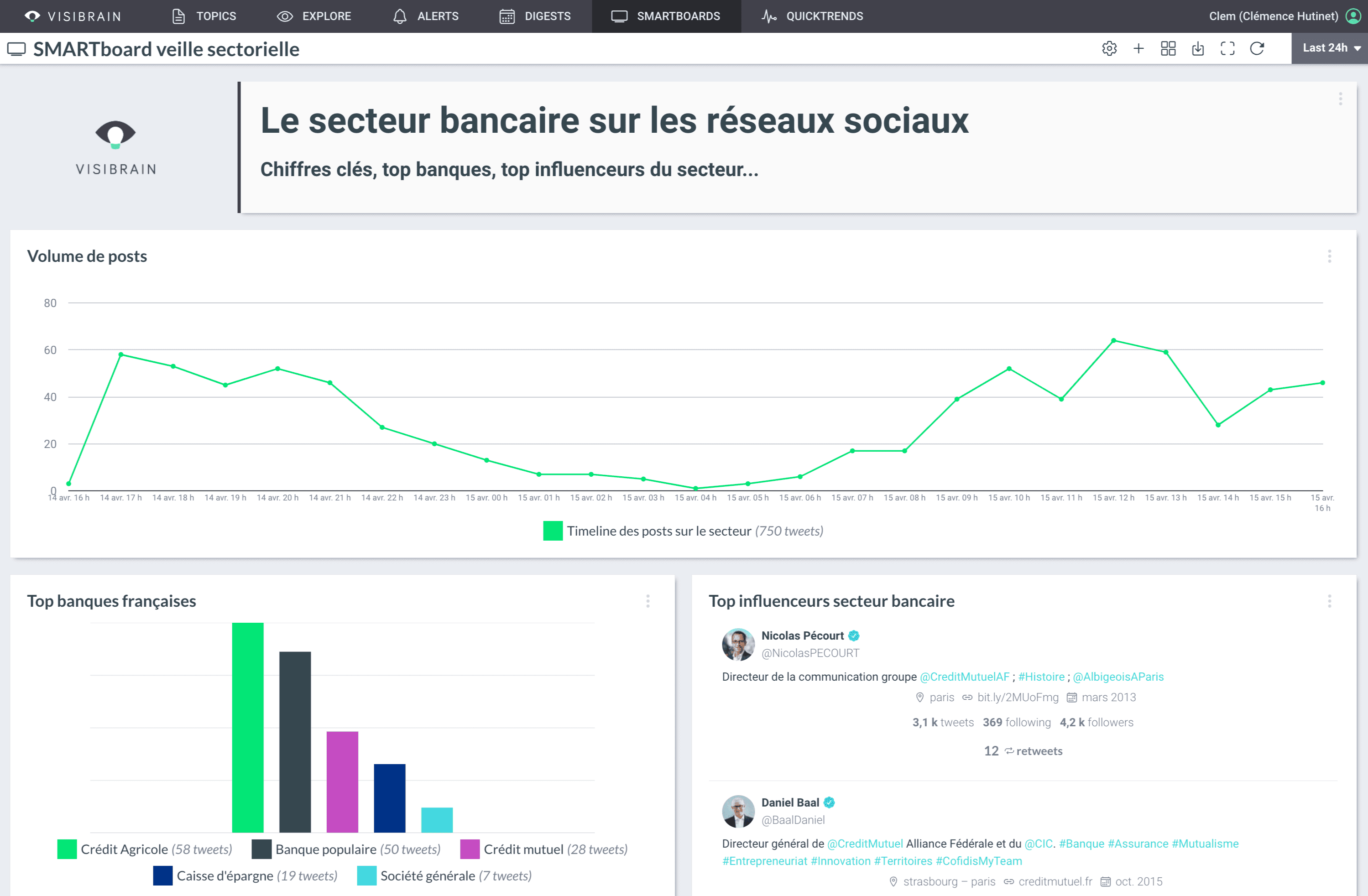Open @BaalDaniel handle
This screenshot has height=896, width=1368.
coord(793,820)
